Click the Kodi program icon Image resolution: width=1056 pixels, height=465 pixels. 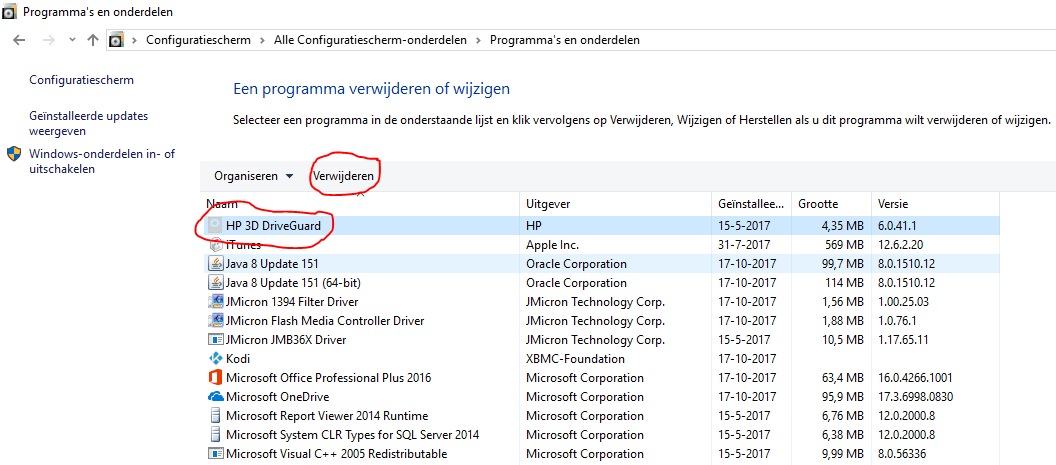[216, 359]
